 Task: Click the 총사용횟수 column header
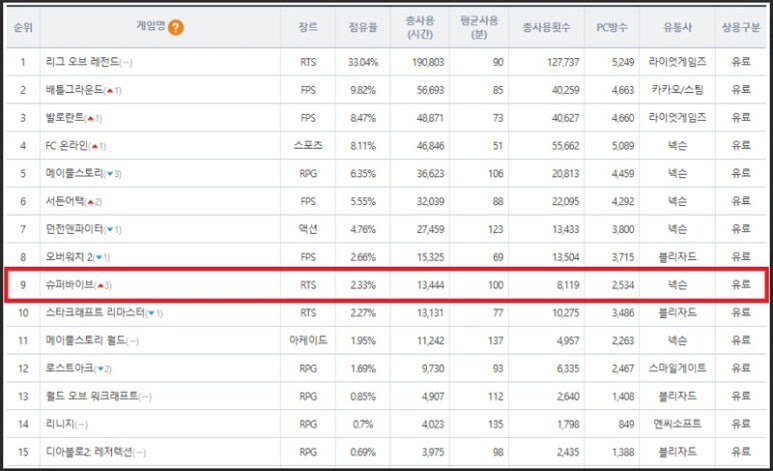(x=546, y=27)
